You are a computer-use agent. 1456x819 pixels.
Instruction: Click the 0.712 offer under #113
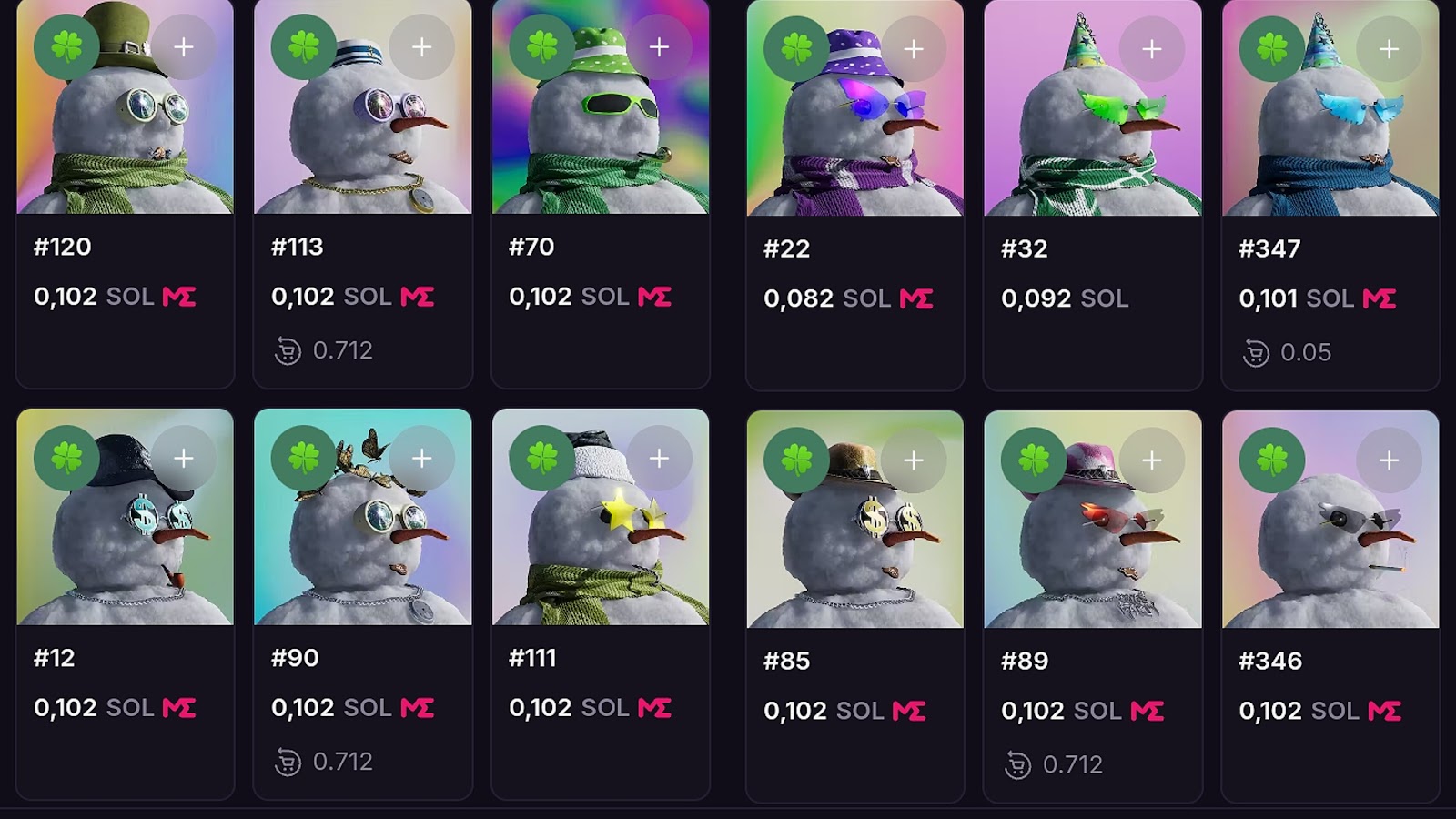pos(342,350)
